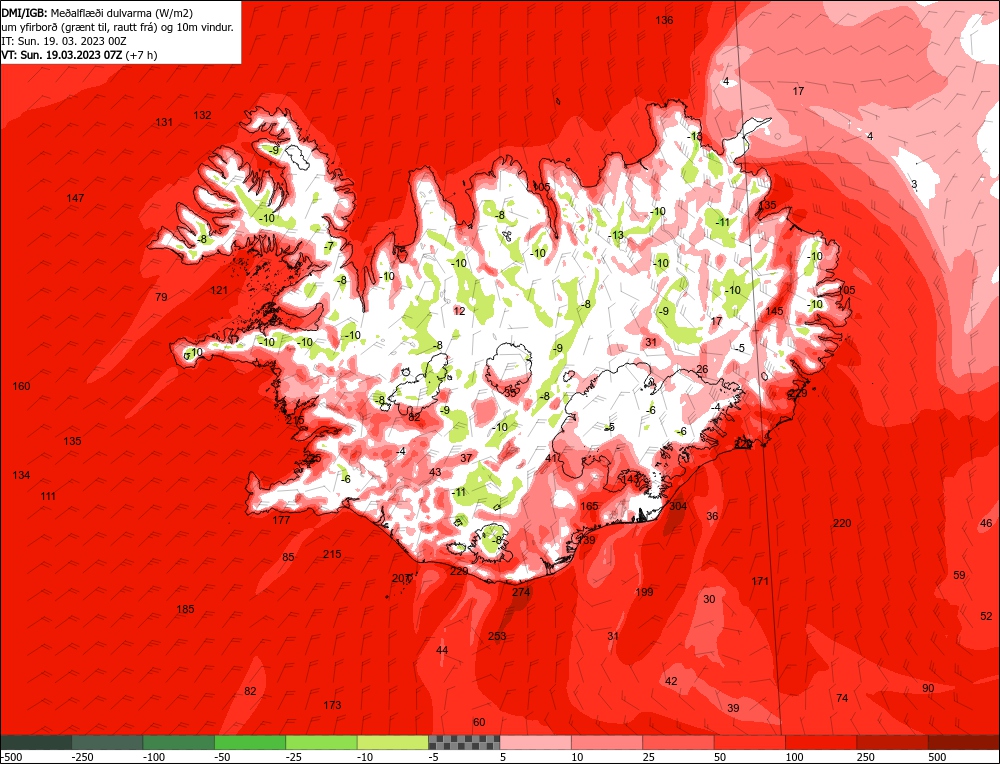Click the '-250' label on the color scale
Image resolution: width=1000 pixels, height=764 pixels.
(x=83, y=757)
